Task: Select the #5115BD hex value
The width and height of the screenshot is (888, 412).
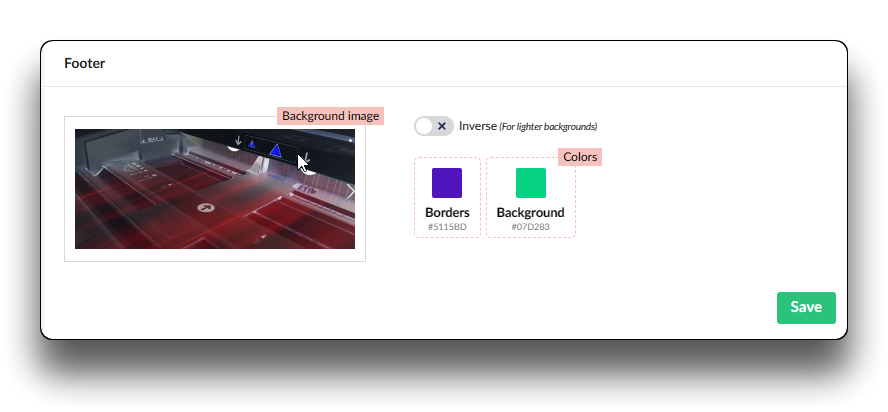Action: point(447,227)
